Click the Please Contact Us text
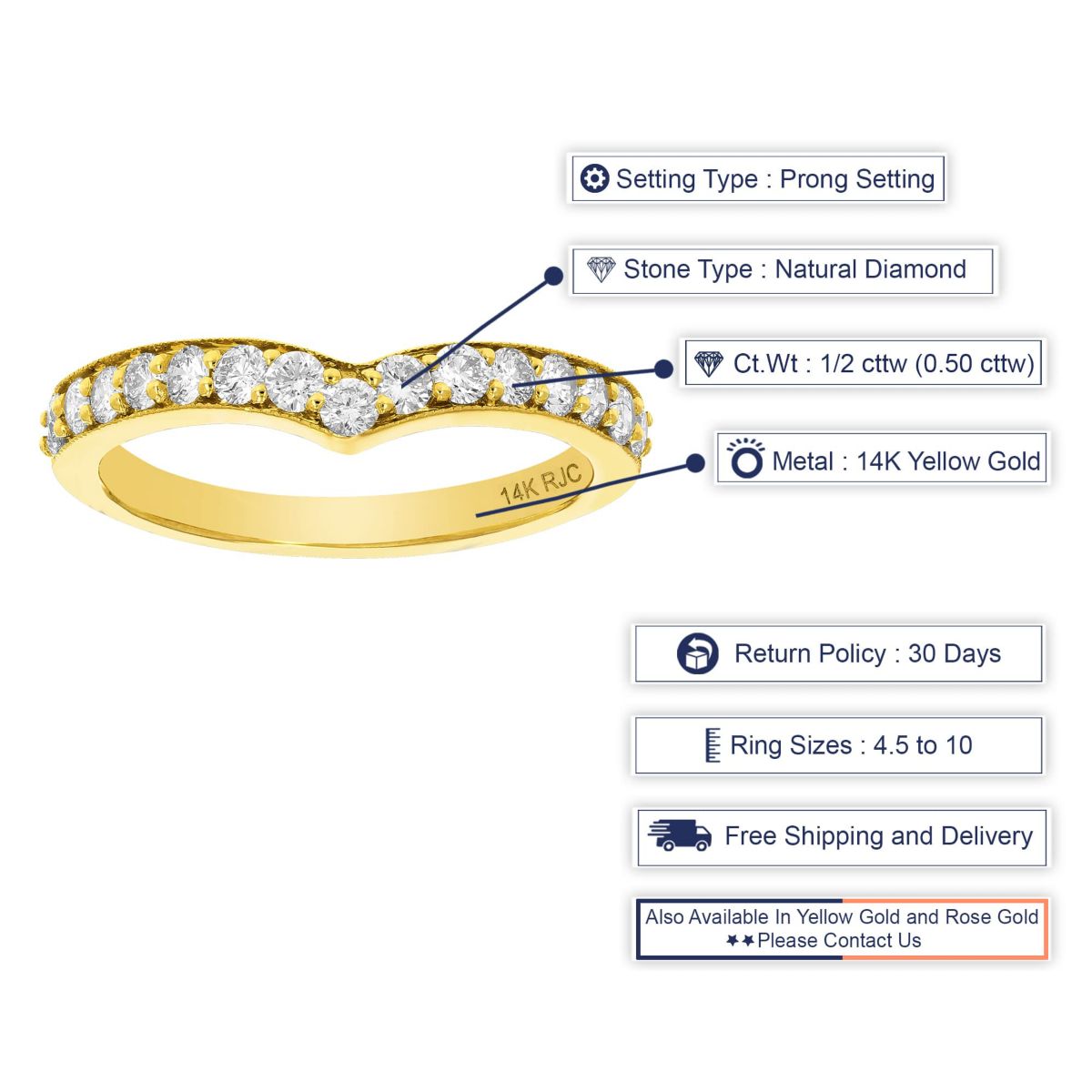 coord(839,941)
